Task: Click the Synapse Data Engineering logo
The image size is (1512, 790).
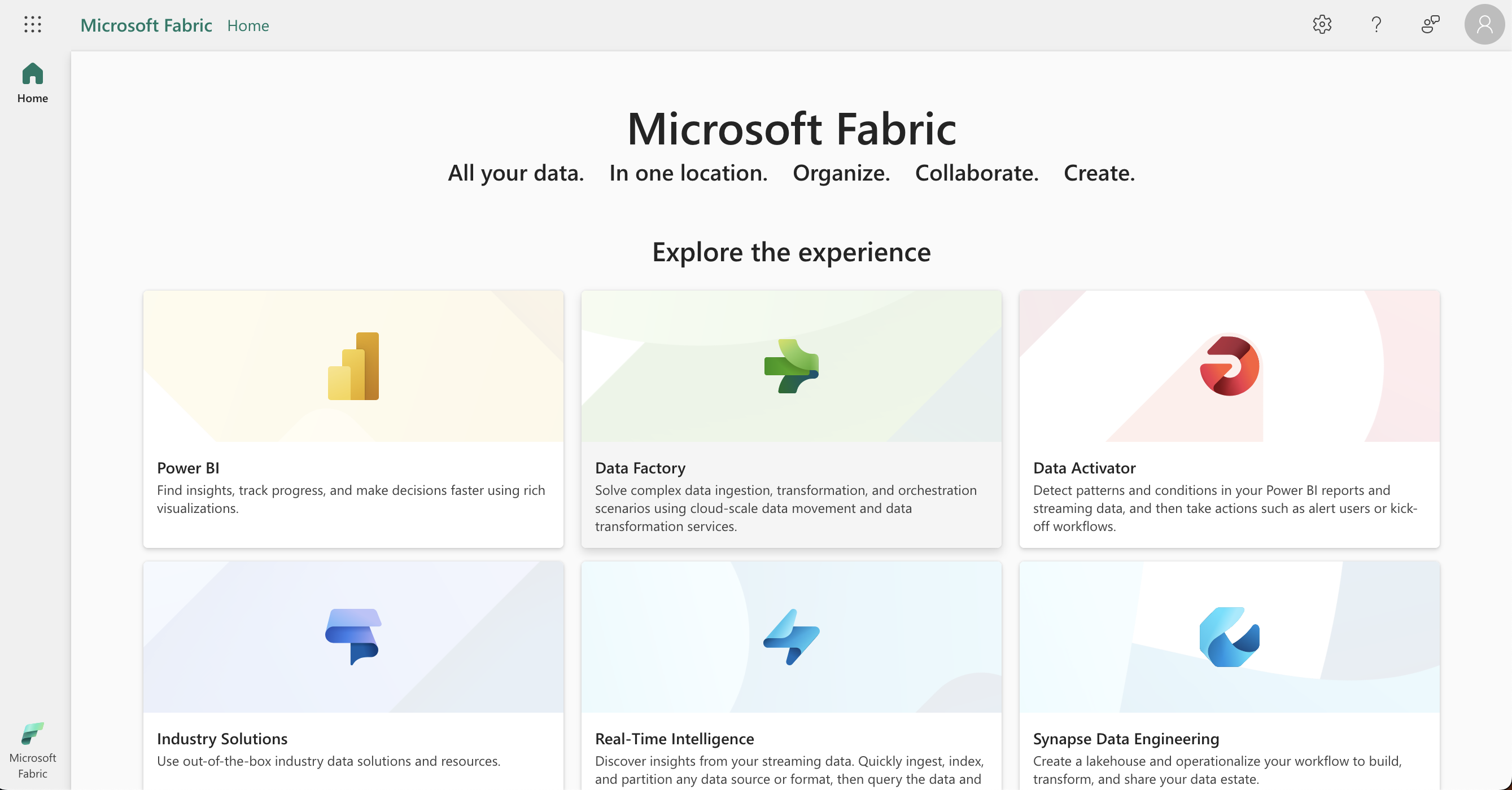Action: [1229, 637]
